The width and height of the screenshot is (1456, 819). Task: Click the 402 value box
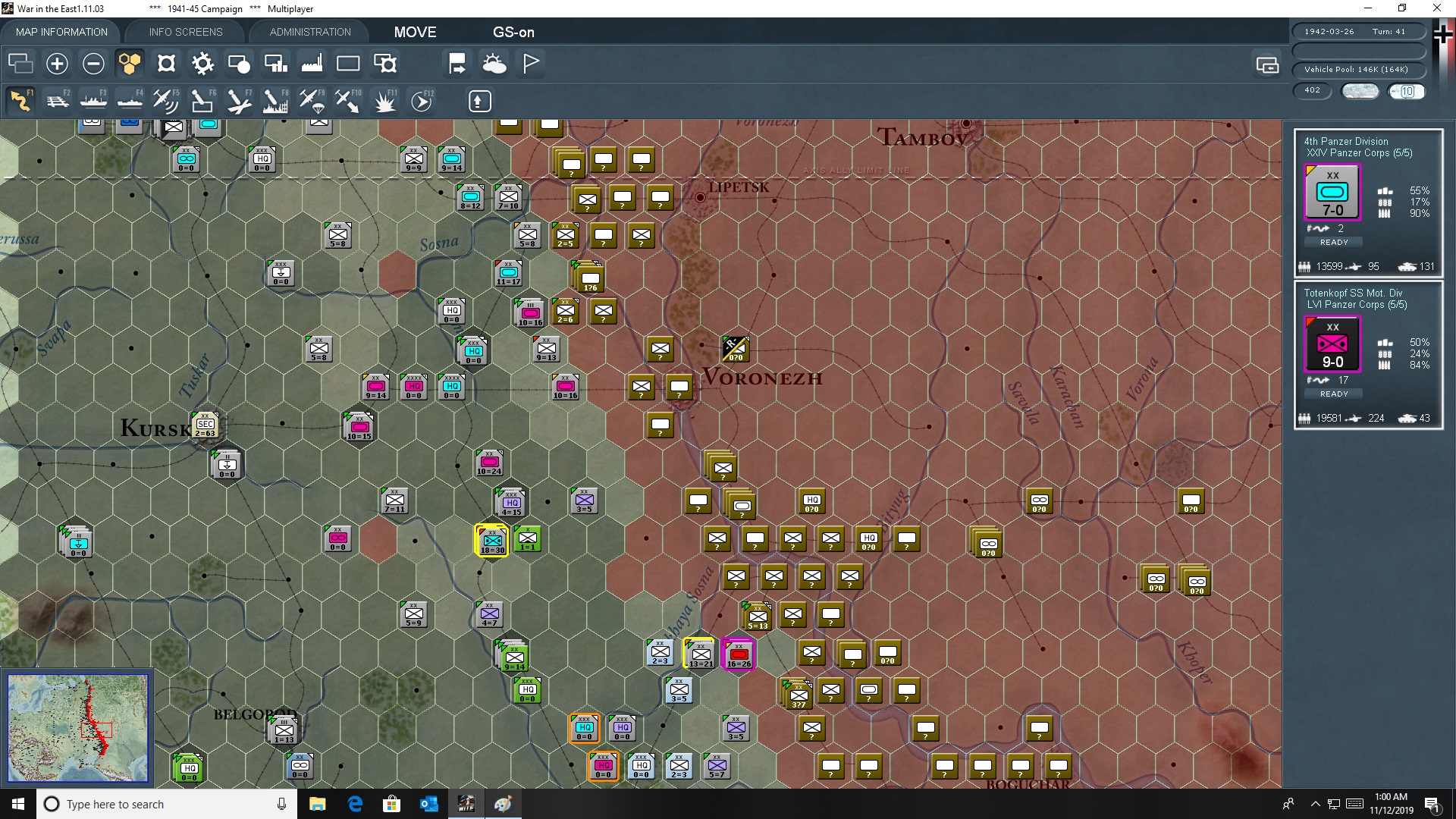click(x=1313, y=90)
